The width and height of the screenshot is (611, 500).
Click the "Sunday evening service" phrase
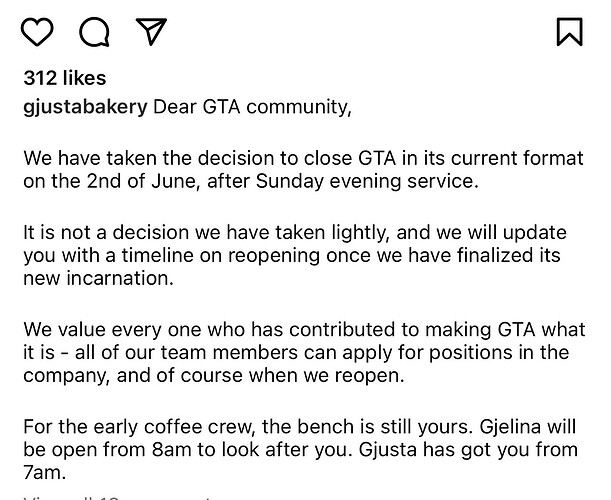pyautogui.click(x=364, y=181)
